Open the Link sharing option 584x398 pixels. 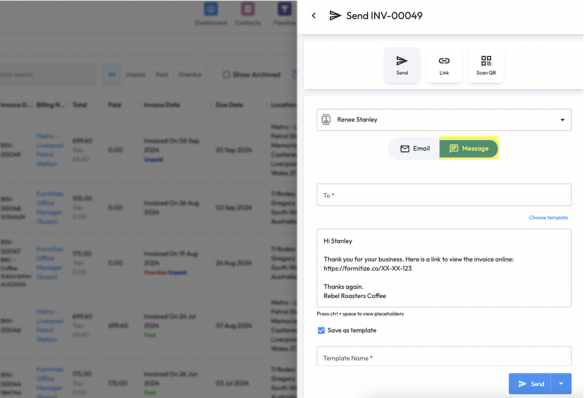coord(444,65)
